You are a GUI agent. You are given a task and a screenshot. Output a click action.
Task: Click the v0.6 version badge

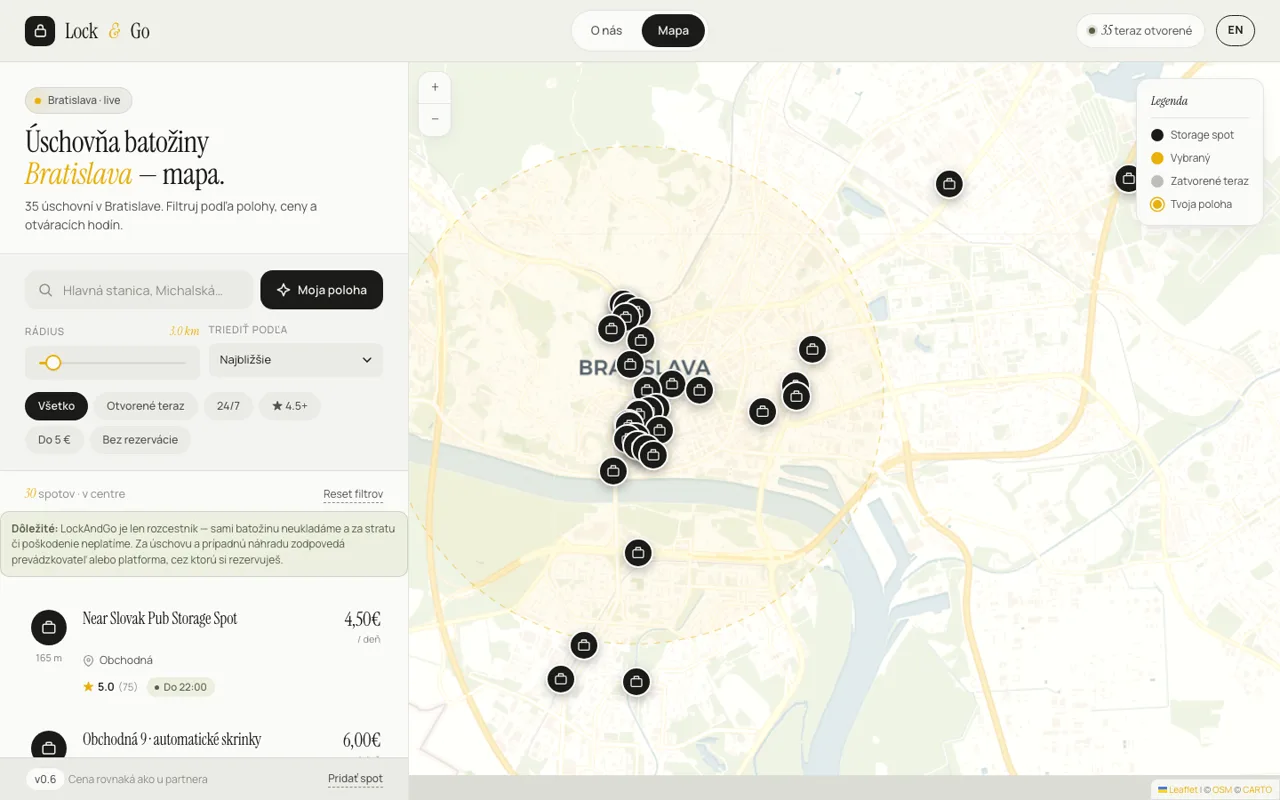click(x=46, y=779)
